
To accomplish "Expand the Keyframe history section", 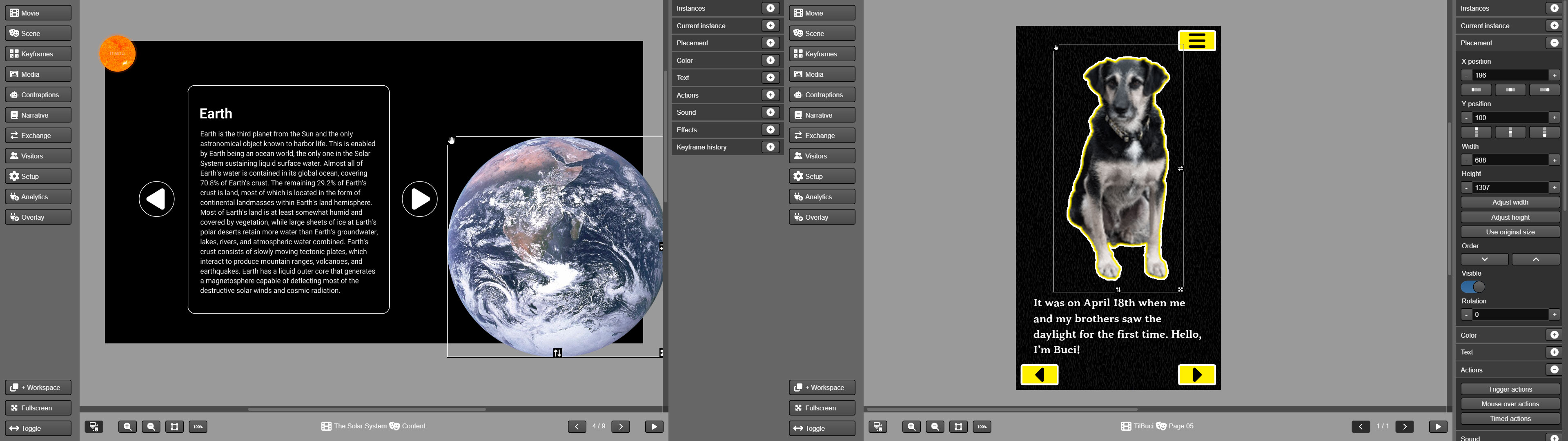I will [770, 147].
